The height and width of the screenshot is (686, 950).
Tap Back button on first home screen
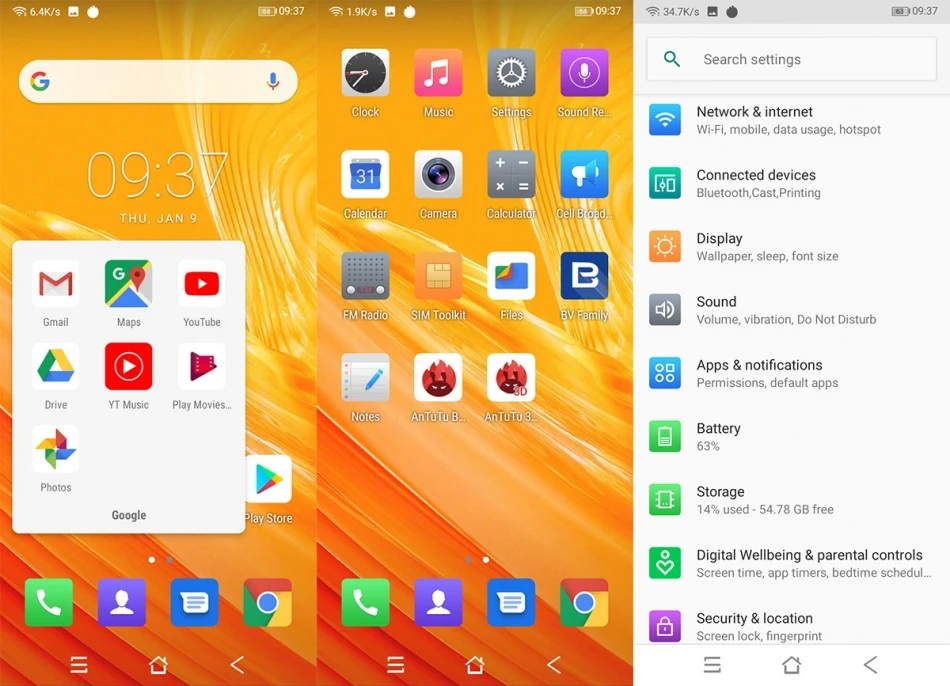pos(237,665)
